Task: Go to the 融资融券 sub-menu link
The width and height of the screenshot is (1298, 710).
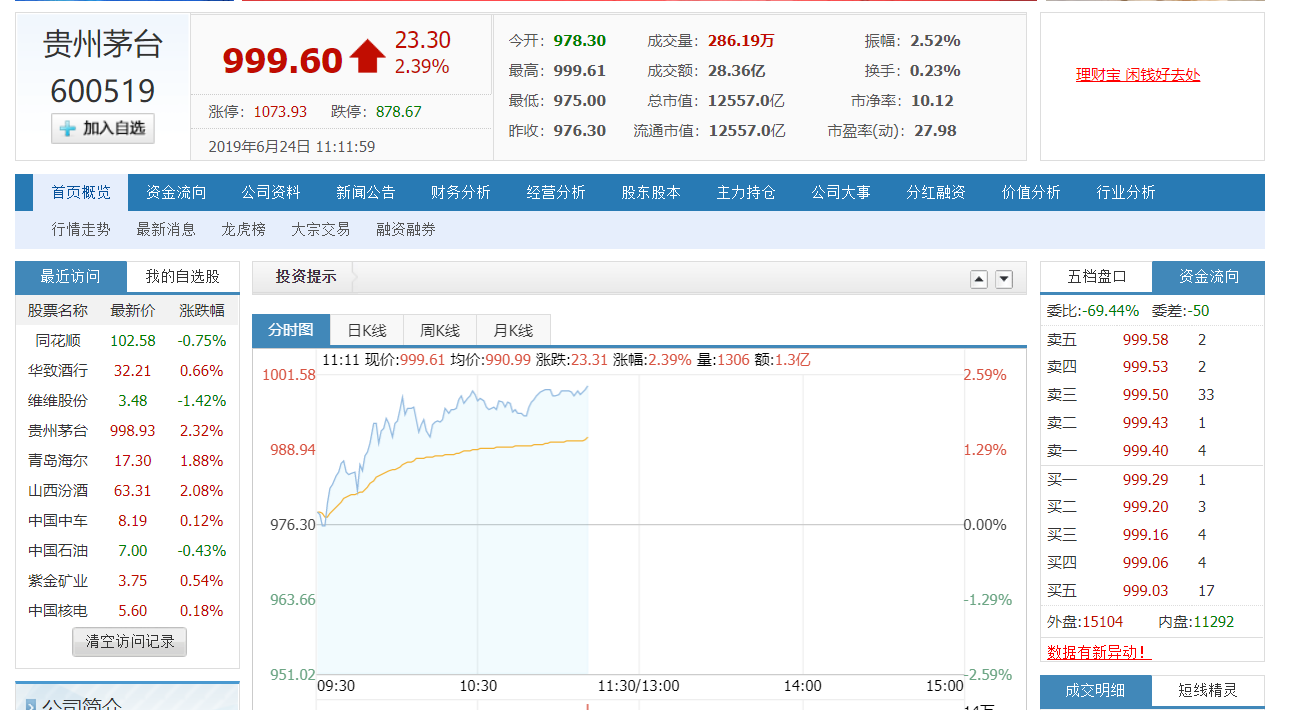Action: [406, 230]
